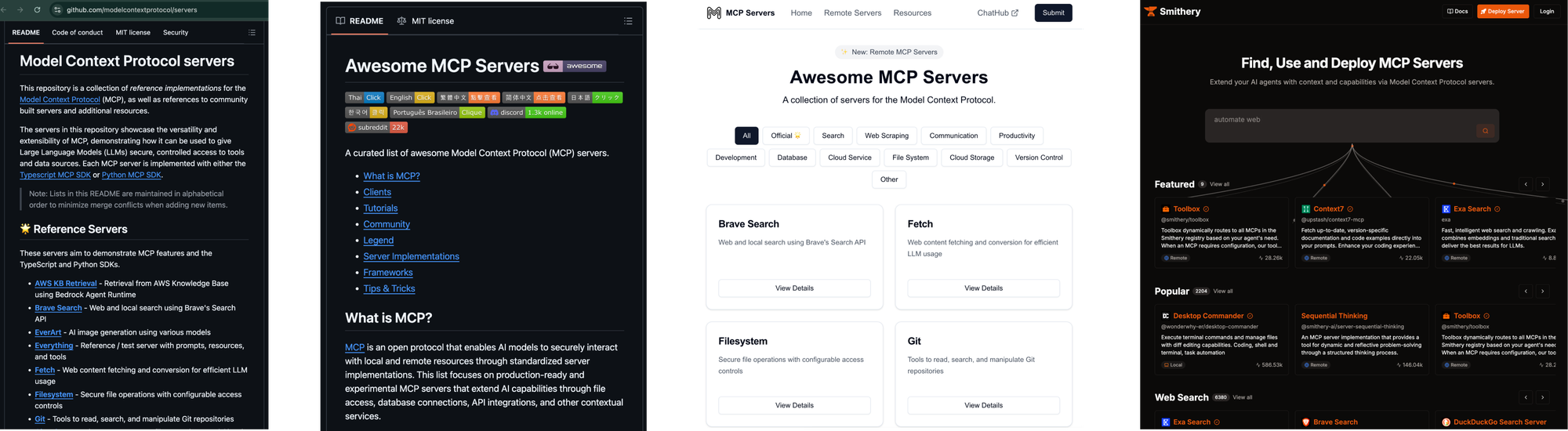The image size is (1568, 431).
Task: Open ChatHub external link
Action: (x=997, y=13)
